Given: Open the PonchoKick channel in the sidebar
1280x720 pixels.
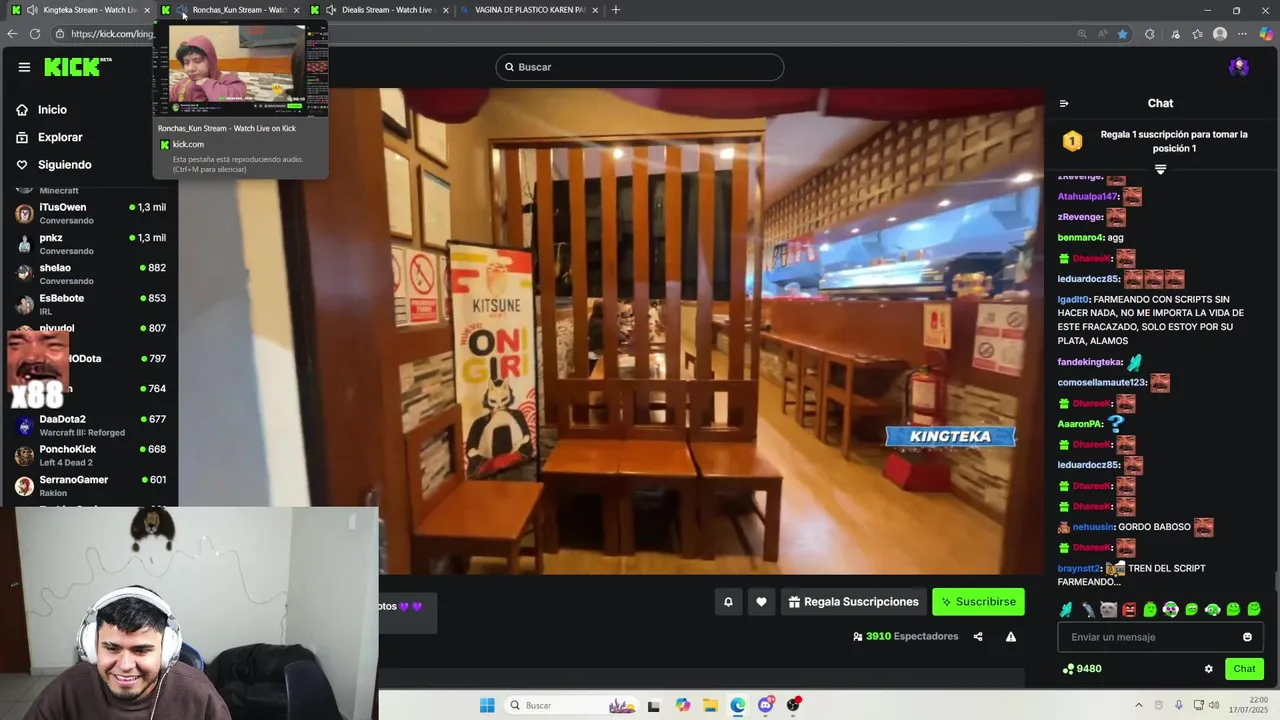Looking at the screenshot, I should [90, 455].
